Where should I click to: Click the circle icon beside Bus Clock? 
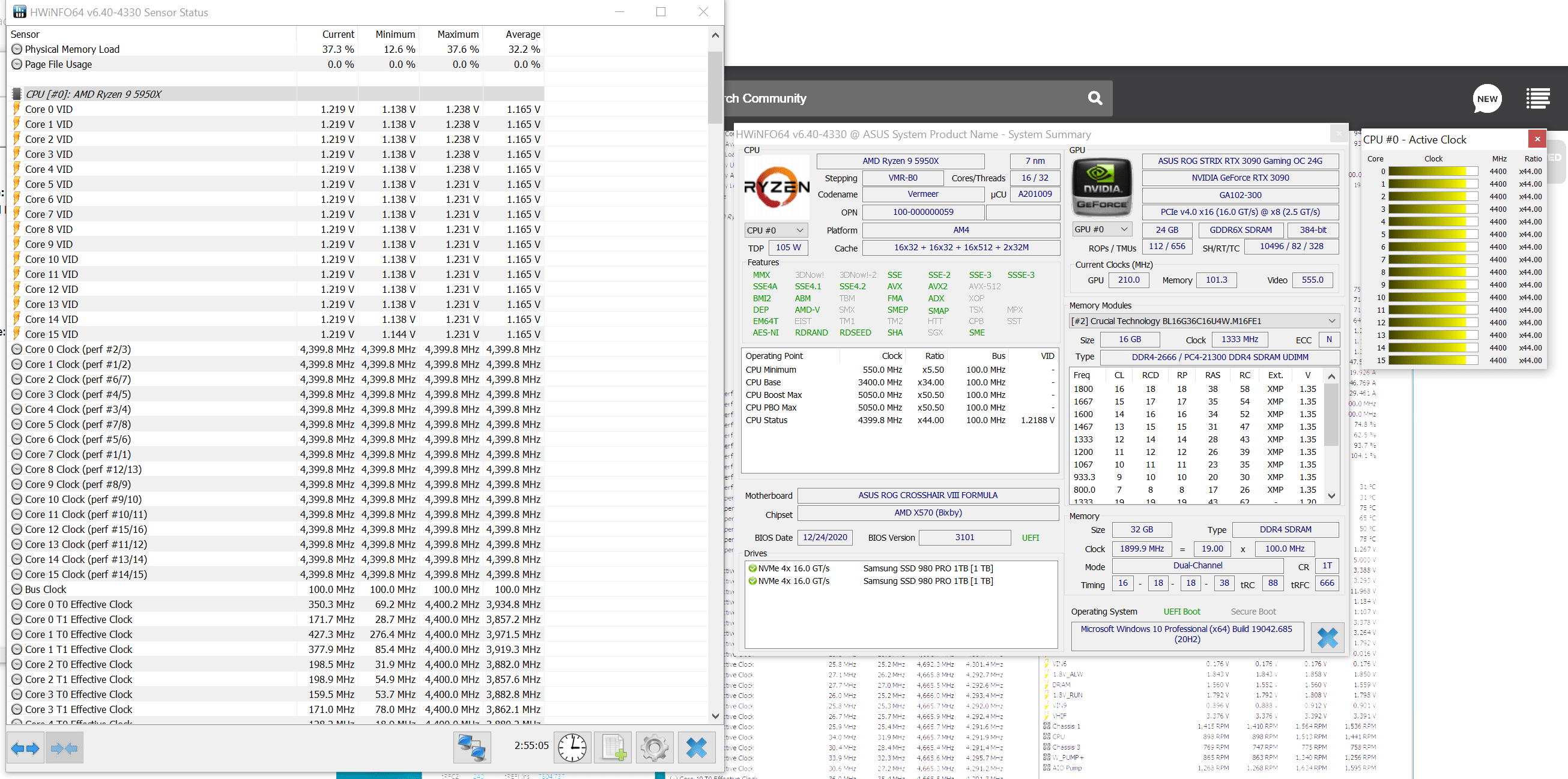17,589
